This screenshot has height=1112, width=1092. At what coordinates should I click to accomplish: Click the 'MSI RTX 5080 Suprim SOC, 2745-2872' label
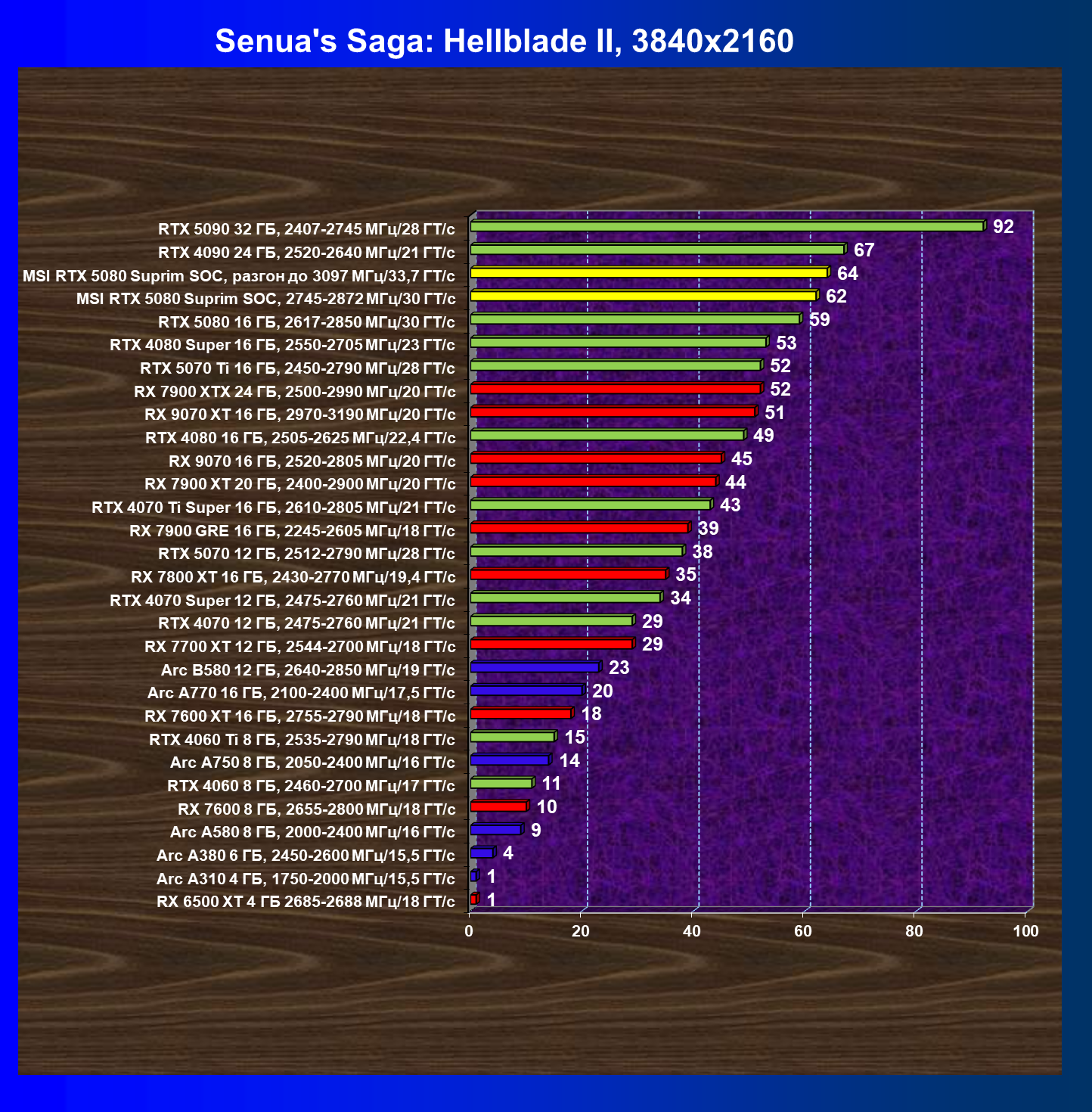[x=265, y=299]
